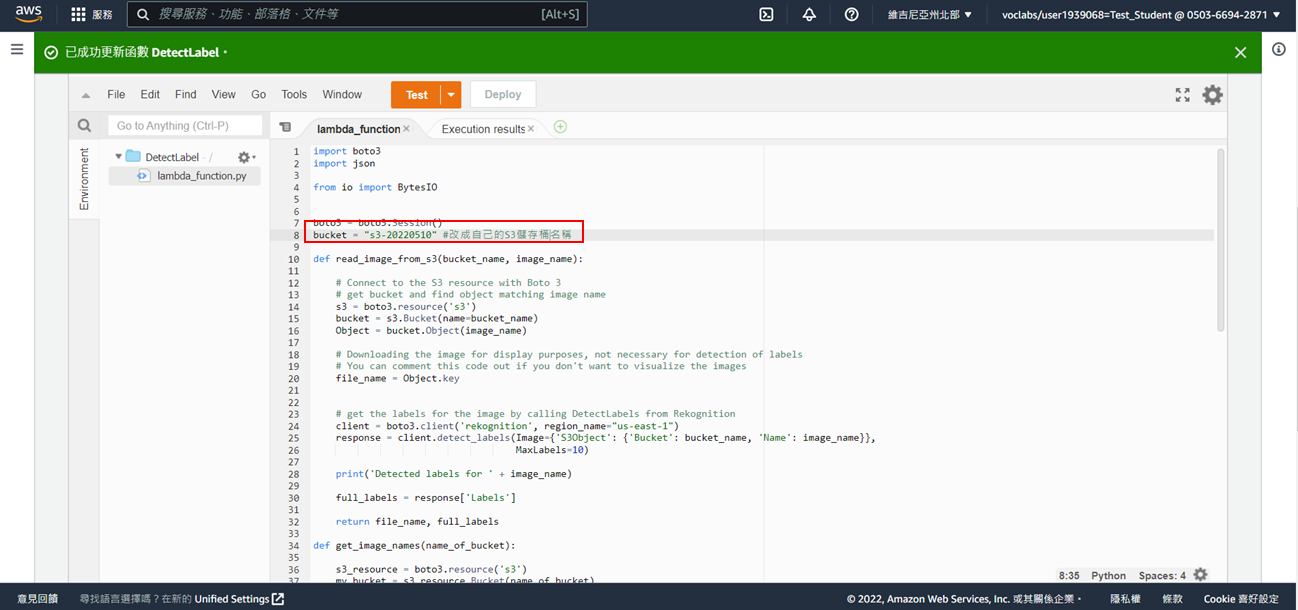The height and width of the screenshot is (610, 1298).
Task: Open the Window menu
Action: [x=342, y=95]
